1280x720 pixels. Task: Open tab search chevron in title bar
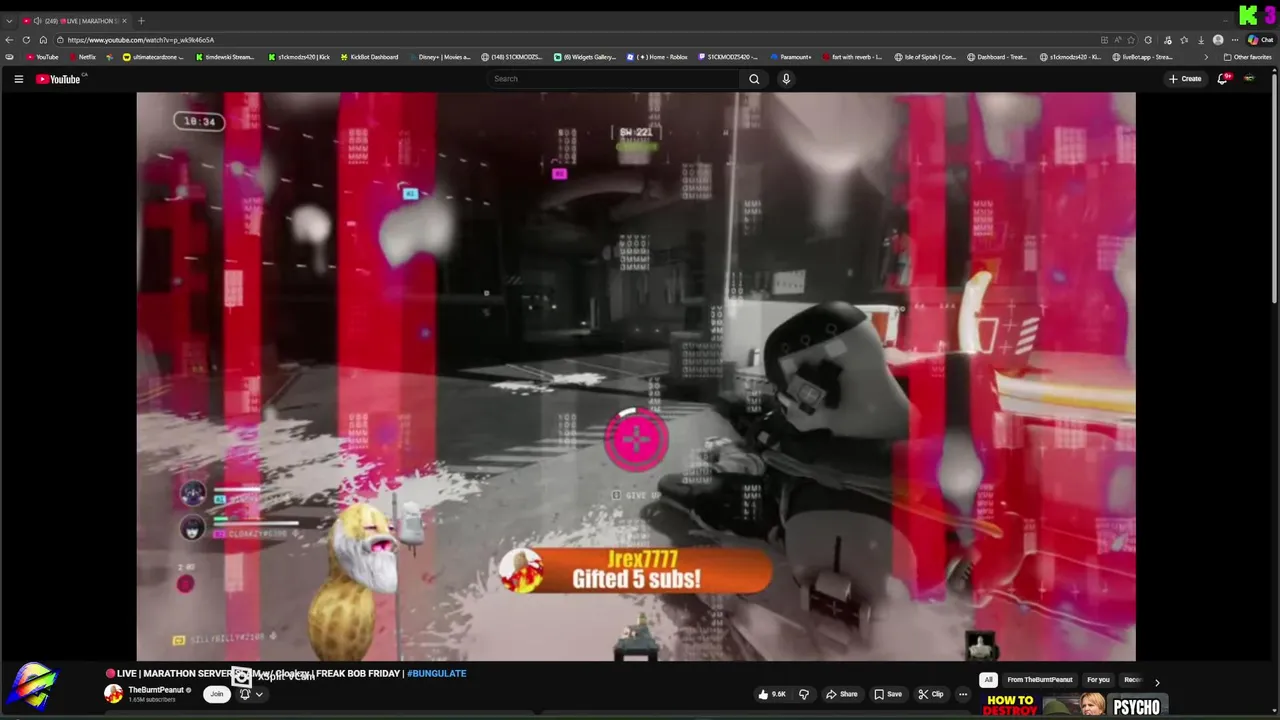pyautogui.click(x=9, y=21)
